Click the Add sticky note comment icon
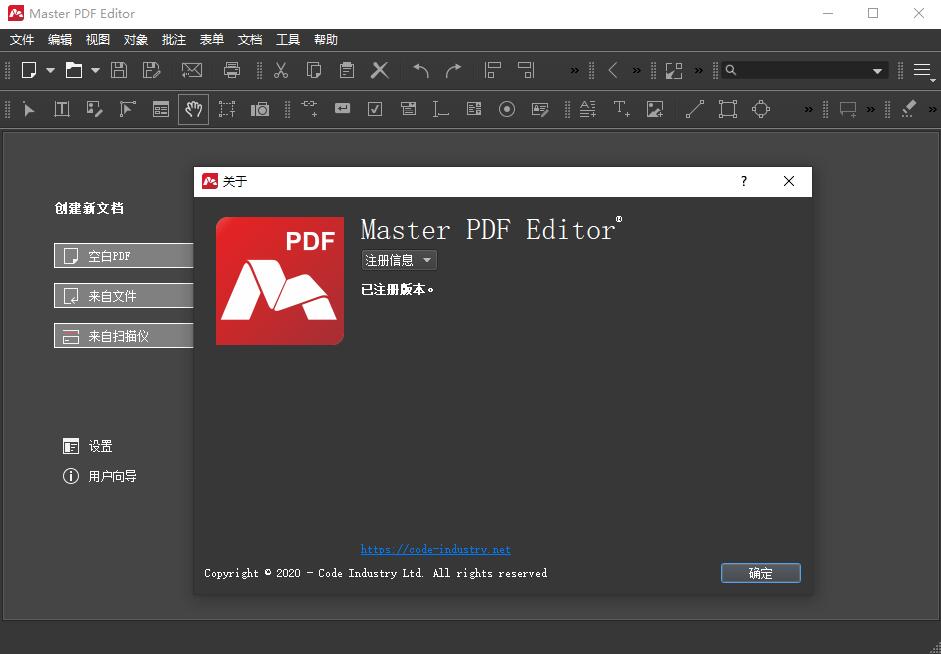The width and height of the screenshot is (941, 654). (x=848, y=110)
